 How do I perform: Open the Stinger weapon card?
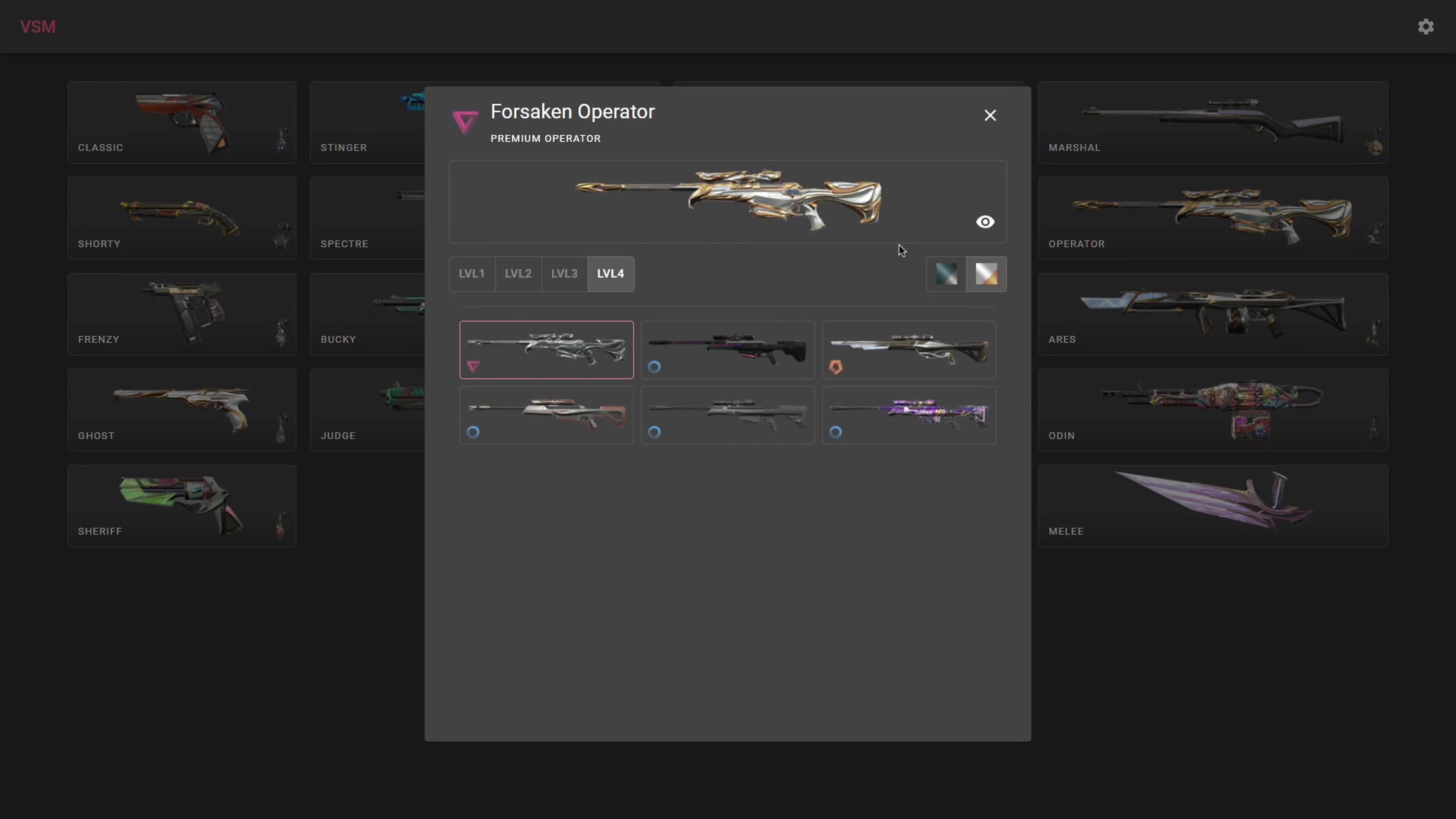pyautogui.click(x=368, y=122)
